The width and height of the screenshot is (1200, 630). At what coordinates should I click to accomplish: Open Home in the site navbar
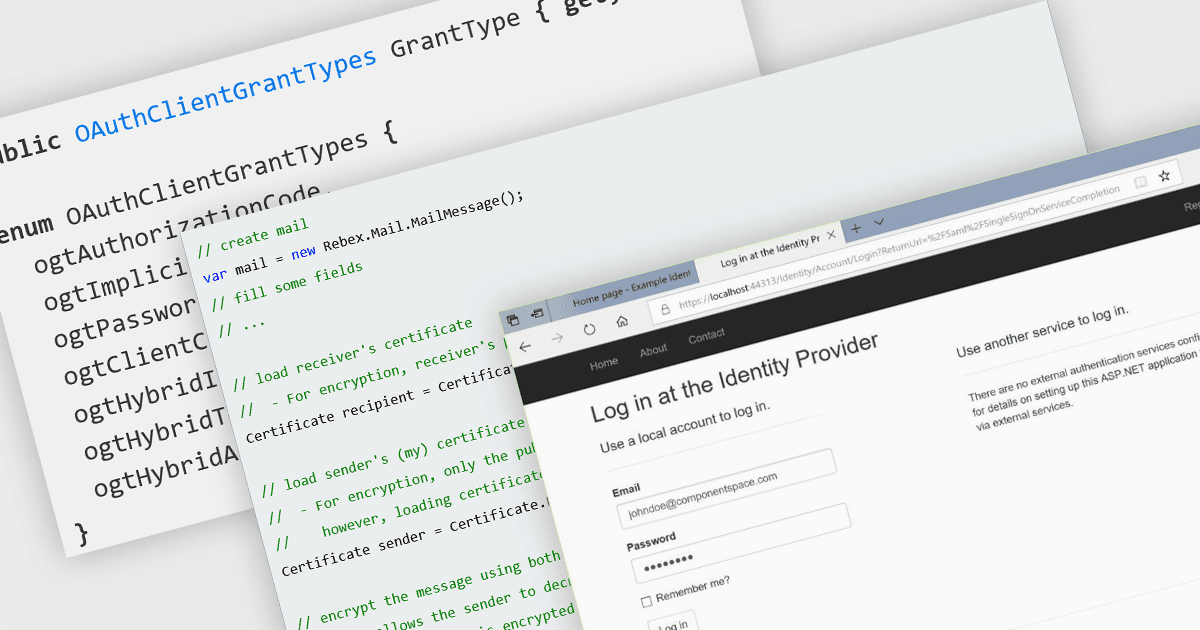coord(604,364)
